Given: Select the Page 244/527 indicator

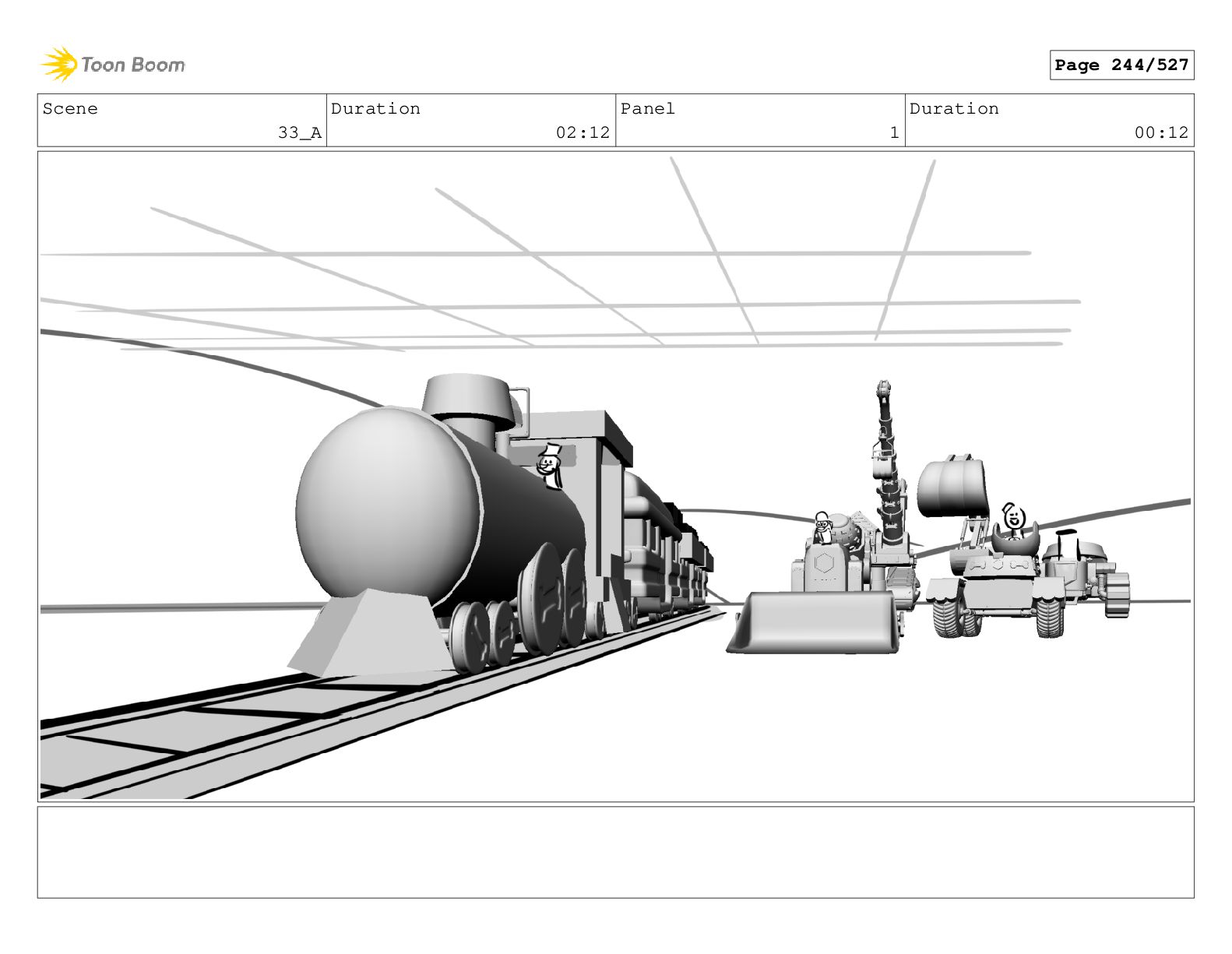Looking at the screenshot, I should pyautogui.click(x=1121, y=65).
